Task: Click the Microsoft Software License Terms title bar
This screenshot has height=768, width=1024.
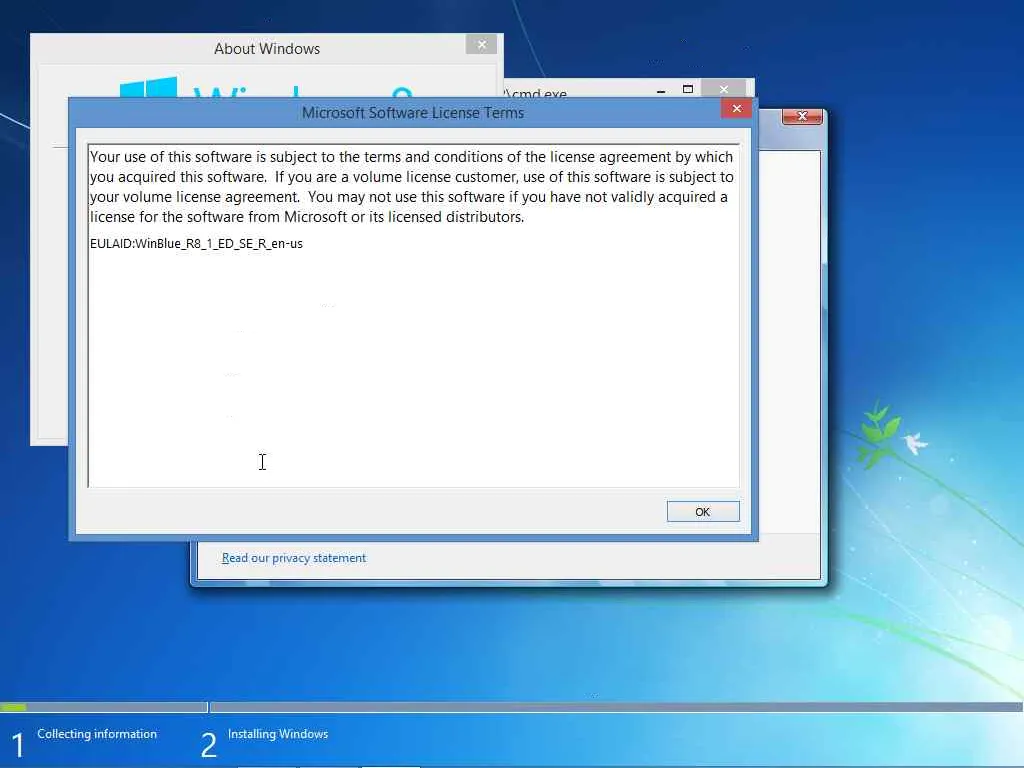Action: coord(413,113)
